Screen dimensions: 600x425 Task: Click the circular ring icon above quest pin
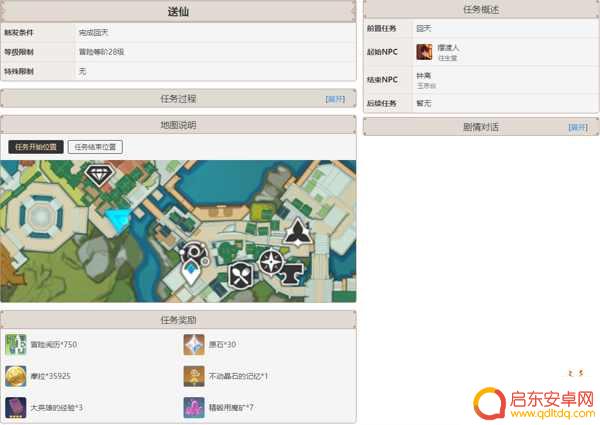click(x=195, y=253)
